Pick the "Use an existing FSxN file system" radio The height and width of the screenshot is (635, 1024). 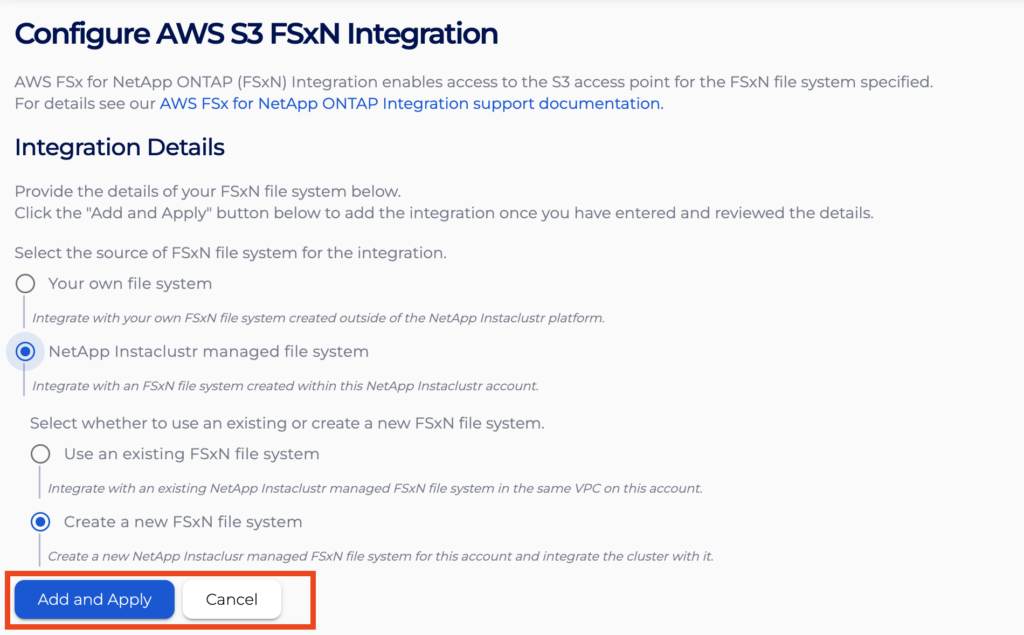[x=41, y=454]
